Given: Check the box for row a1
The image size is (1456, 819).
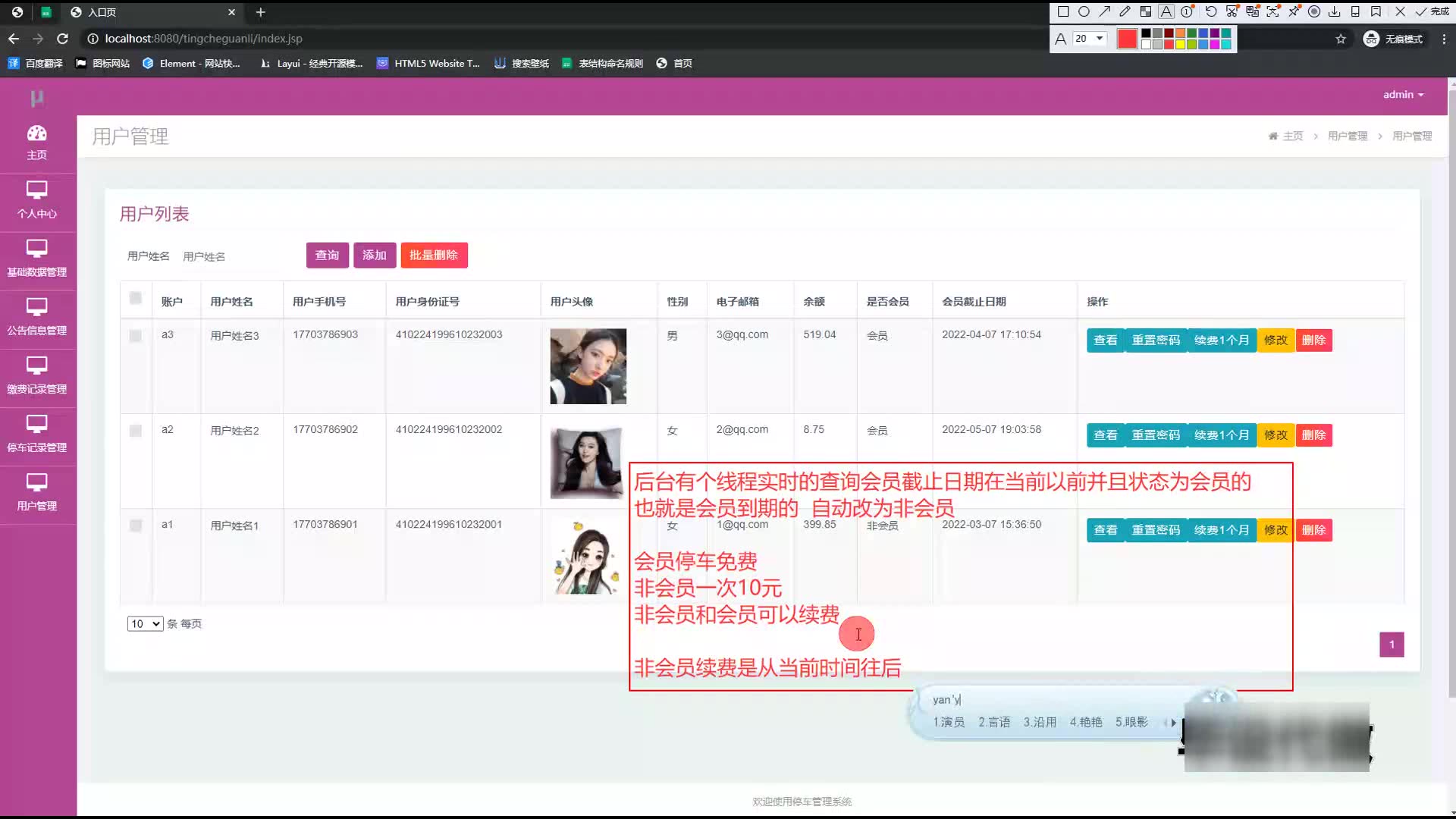Looking at the screenshot, I should (136, 526).
